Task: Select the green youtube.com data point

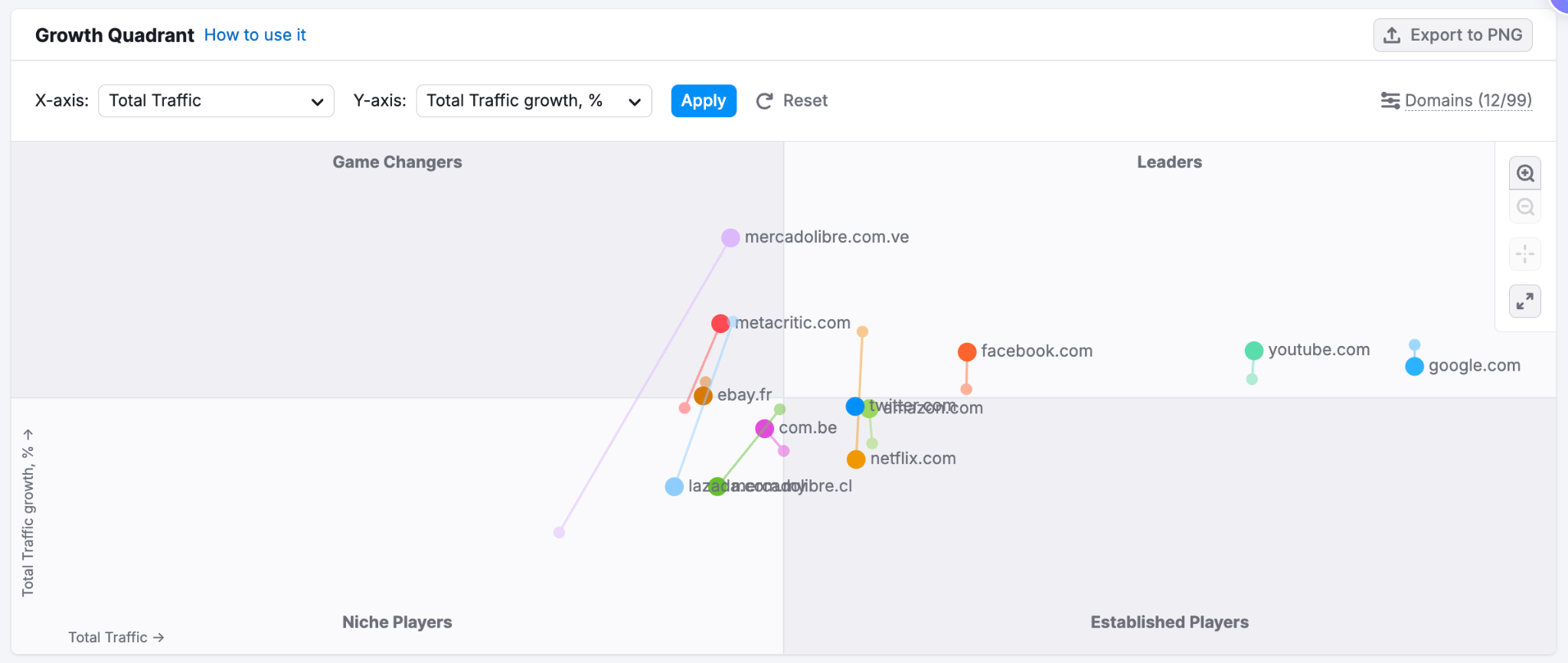Action: (x=1254, y=351)
